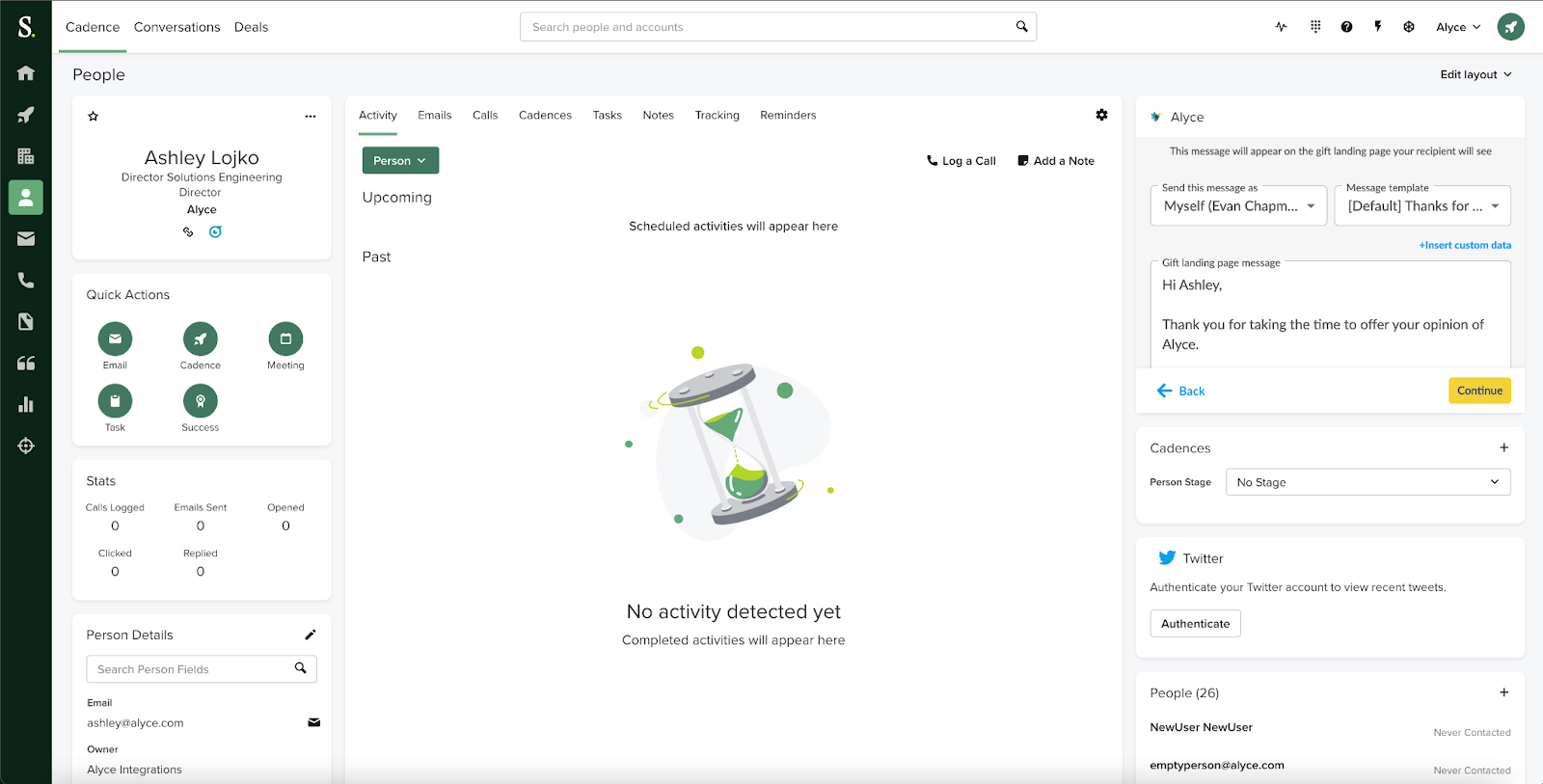Click the link icon under Alyce
Image resolution: width=1543 pixels, height=784 pixels.
tap(188, 232)
